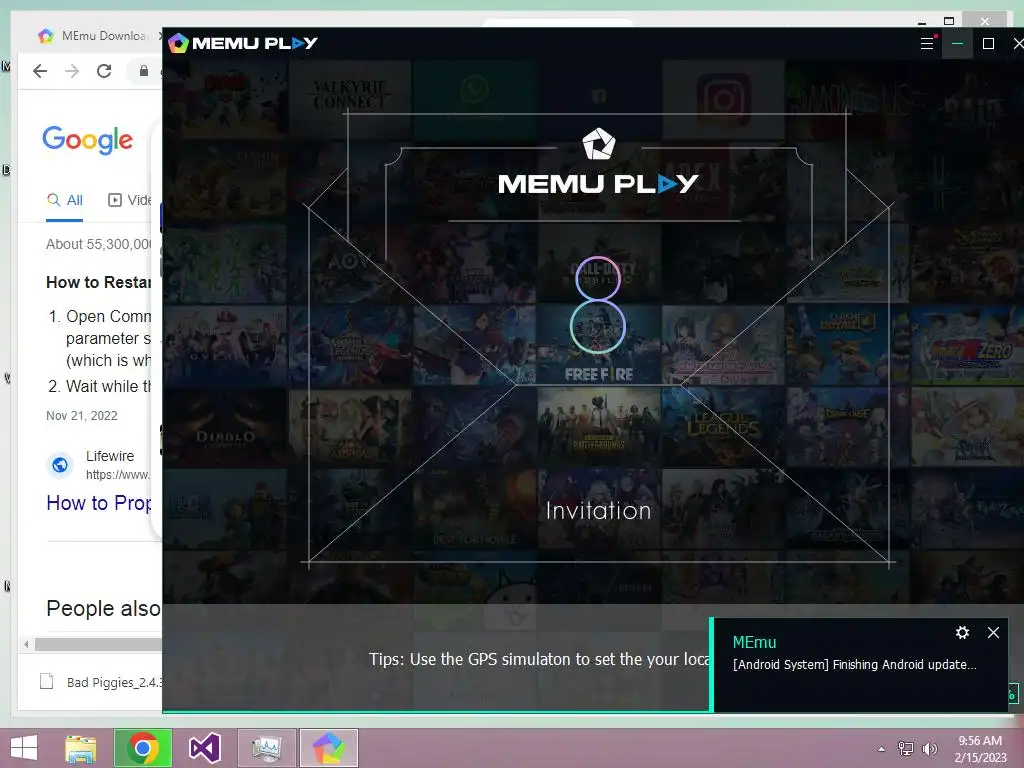Click the League of Legends thumbnail
The image size is (1024, 768).
(x=723, y=426)
